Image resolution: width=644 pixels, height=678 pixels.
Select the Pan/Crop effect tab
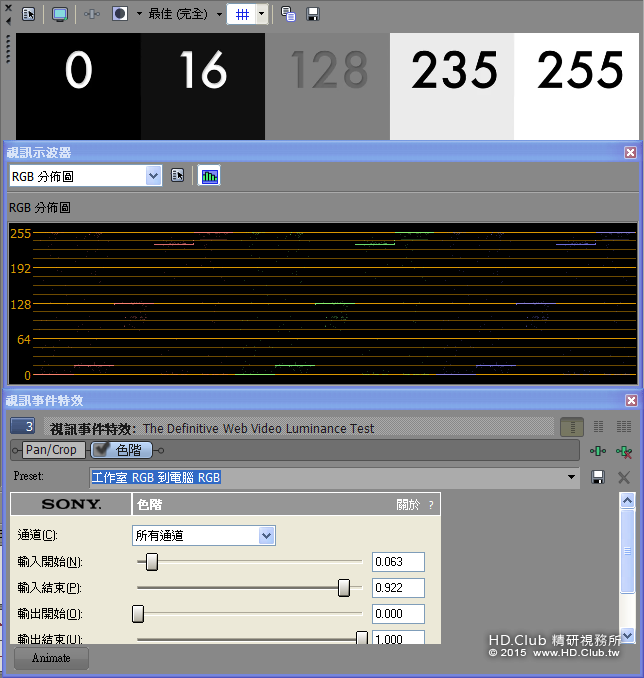click(x=51, y=450)
